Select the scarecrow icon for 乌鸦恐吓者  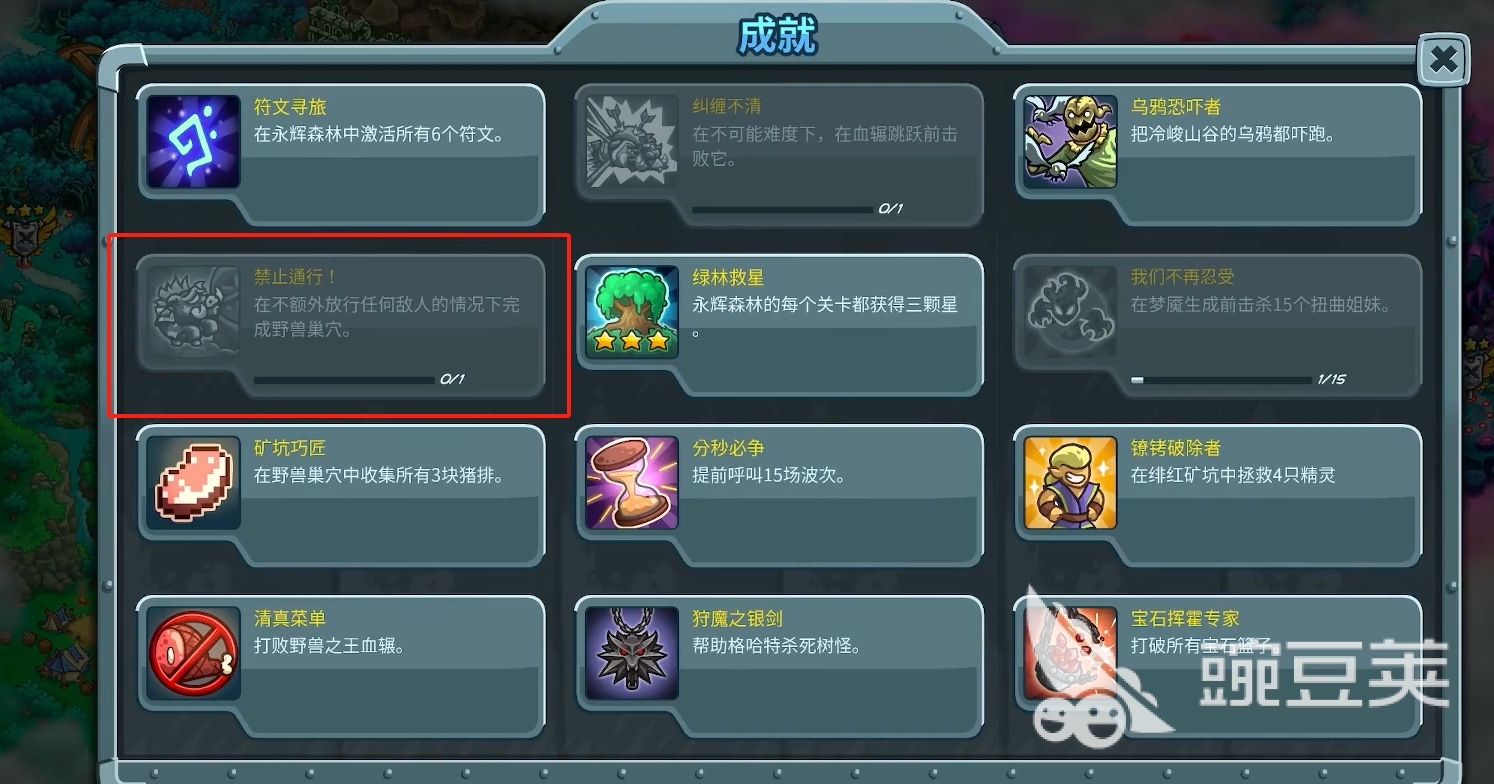(1070, 142)
